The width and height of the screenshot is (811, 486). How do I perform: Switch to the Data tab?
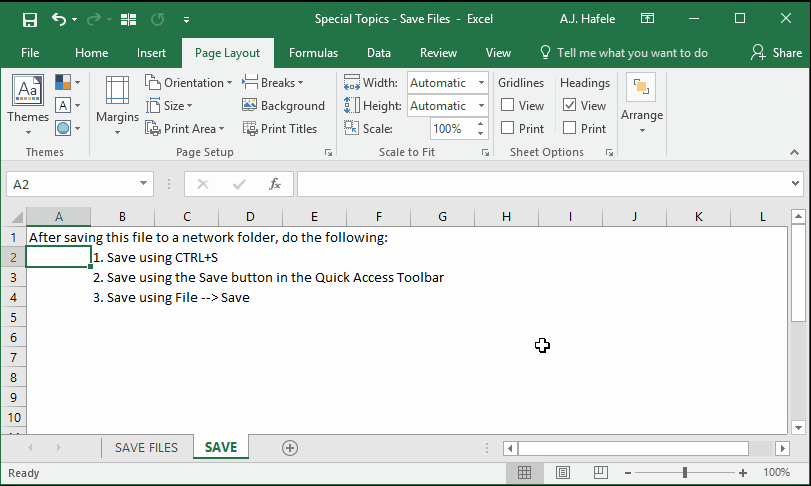[379, 53]
